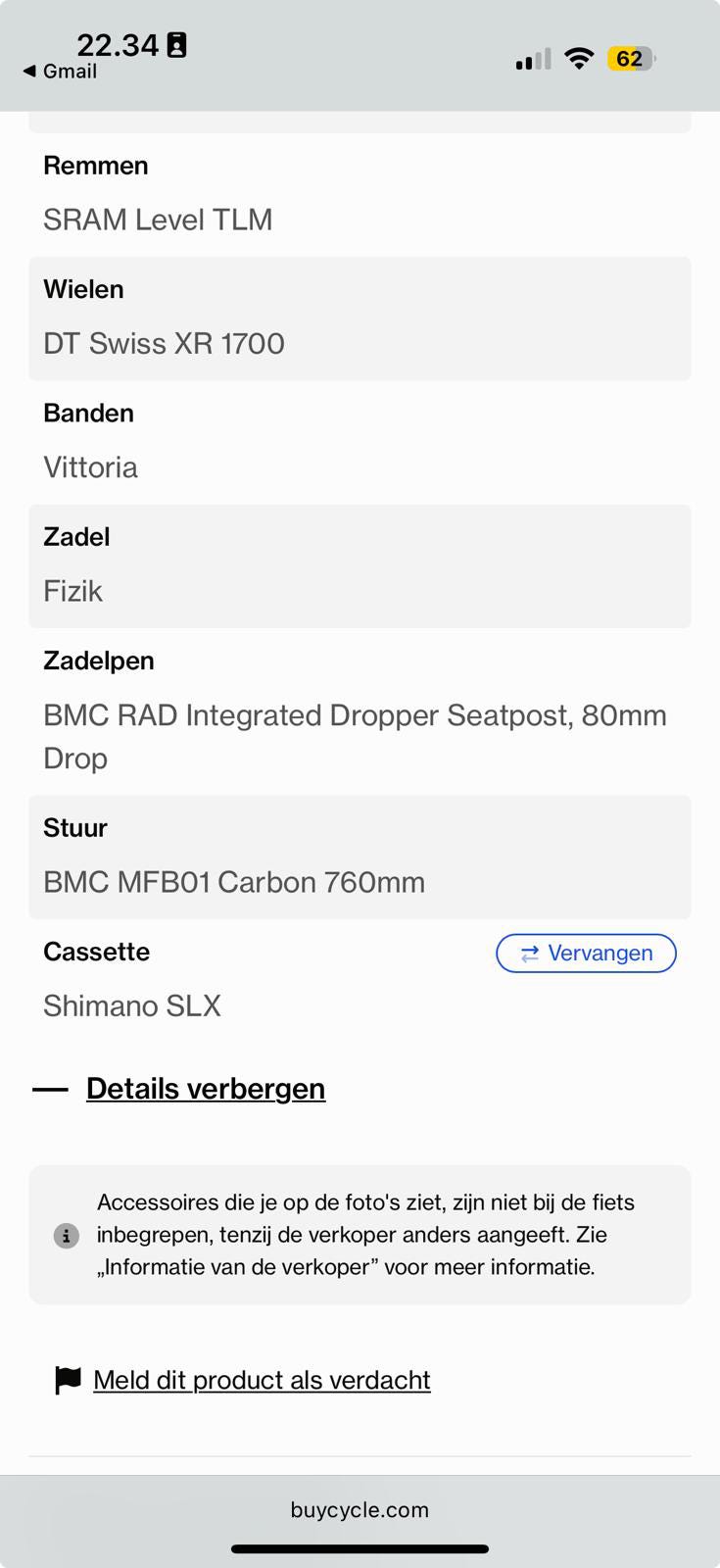Click the swap arrows in Vervangen
This screenshot has height=1568, width=720.
coord(530,954)
